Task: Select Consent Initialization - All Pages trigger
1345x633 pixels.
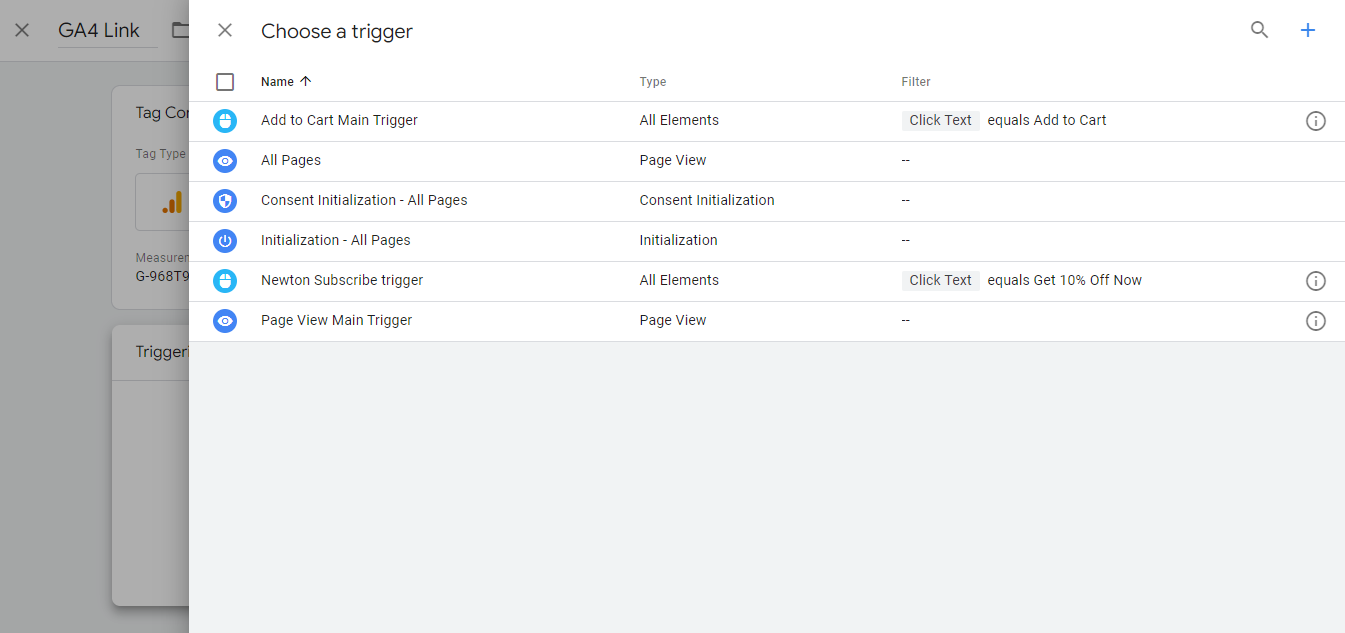Action: pos(364,200)
